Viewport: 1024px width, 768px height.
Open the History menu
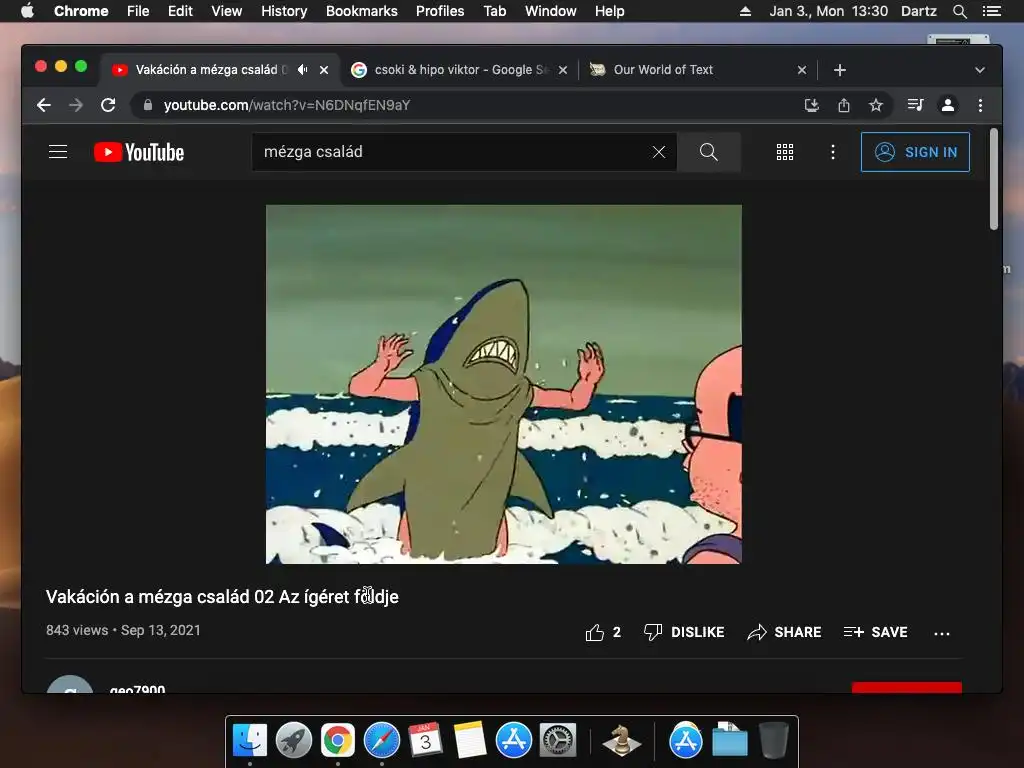[284, 11]
